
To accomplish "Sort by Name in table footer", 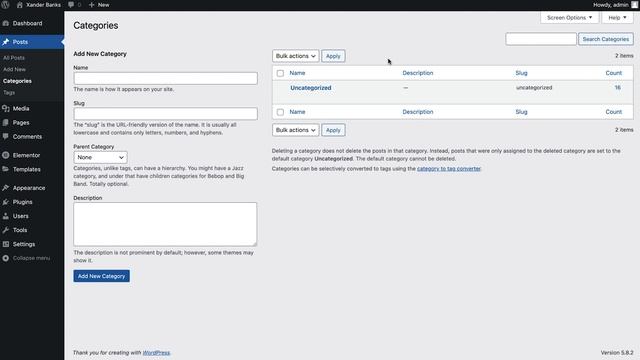I will pyautogui.click(x=297, y=112).
